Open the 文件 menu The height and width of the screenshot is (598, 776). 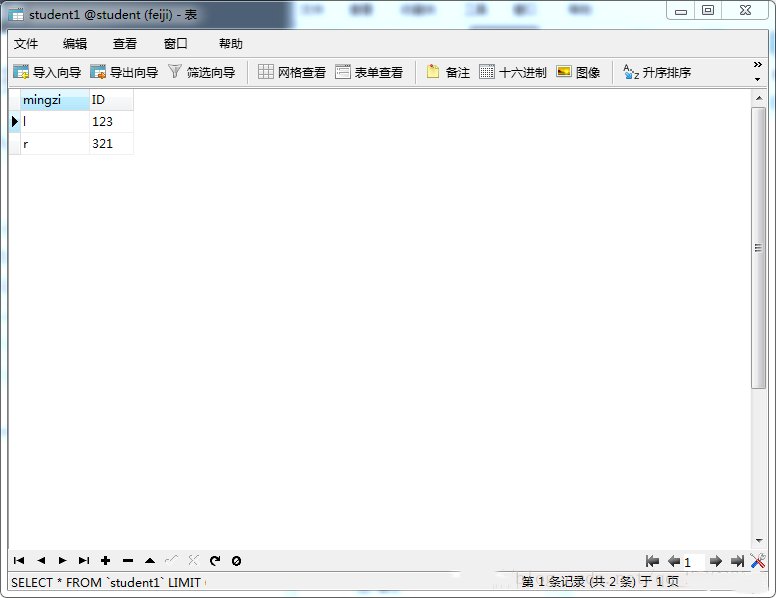[x=26, y=44]
